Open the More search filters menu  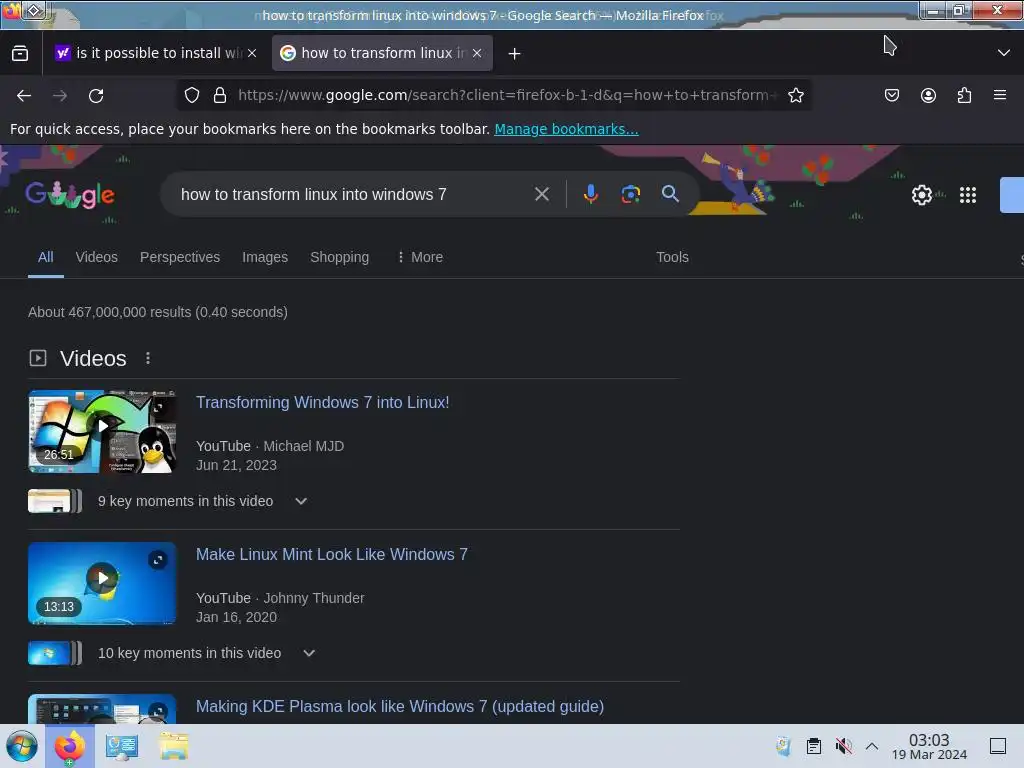click(420, 257)
